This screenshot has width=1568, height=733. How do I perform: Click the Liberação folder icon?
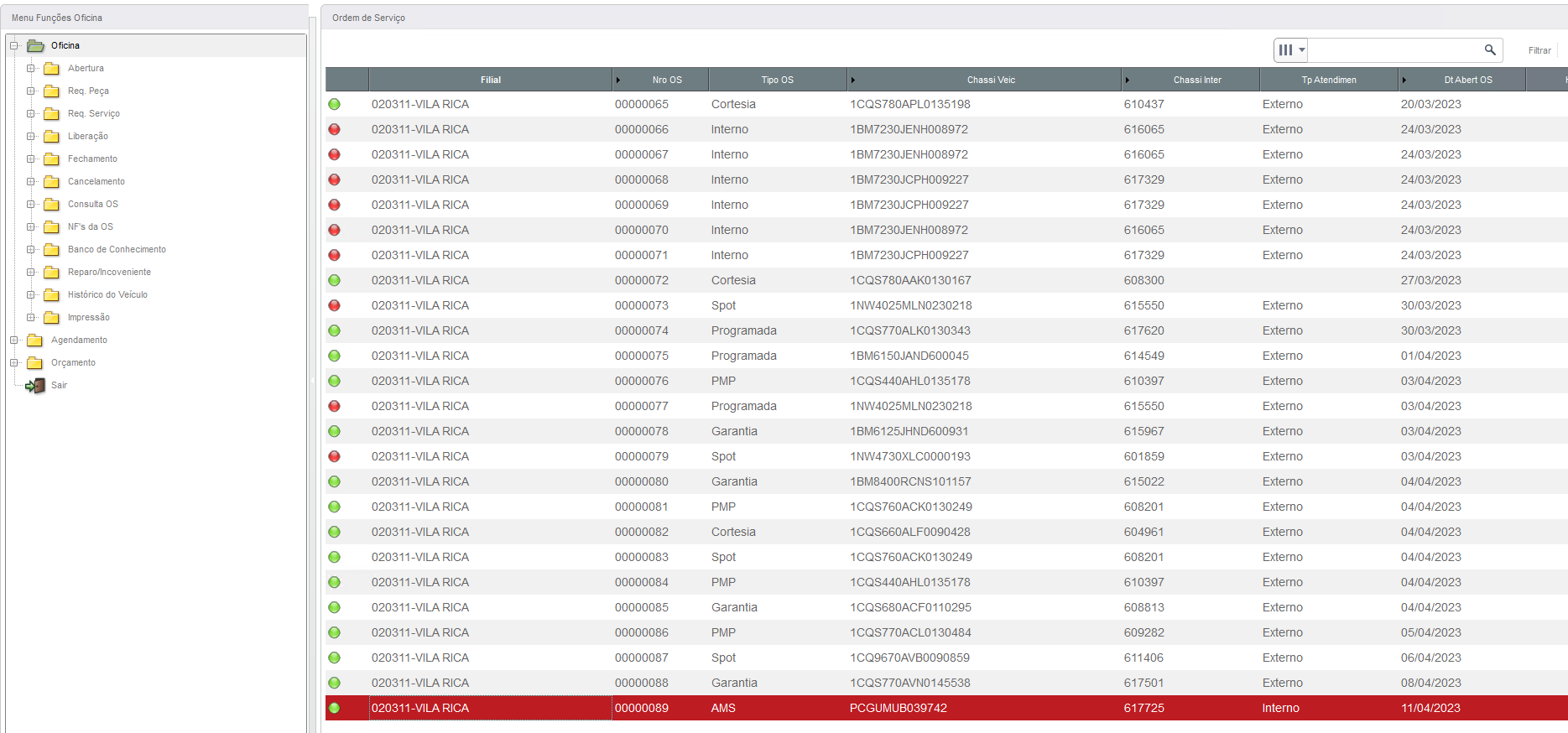51,137
